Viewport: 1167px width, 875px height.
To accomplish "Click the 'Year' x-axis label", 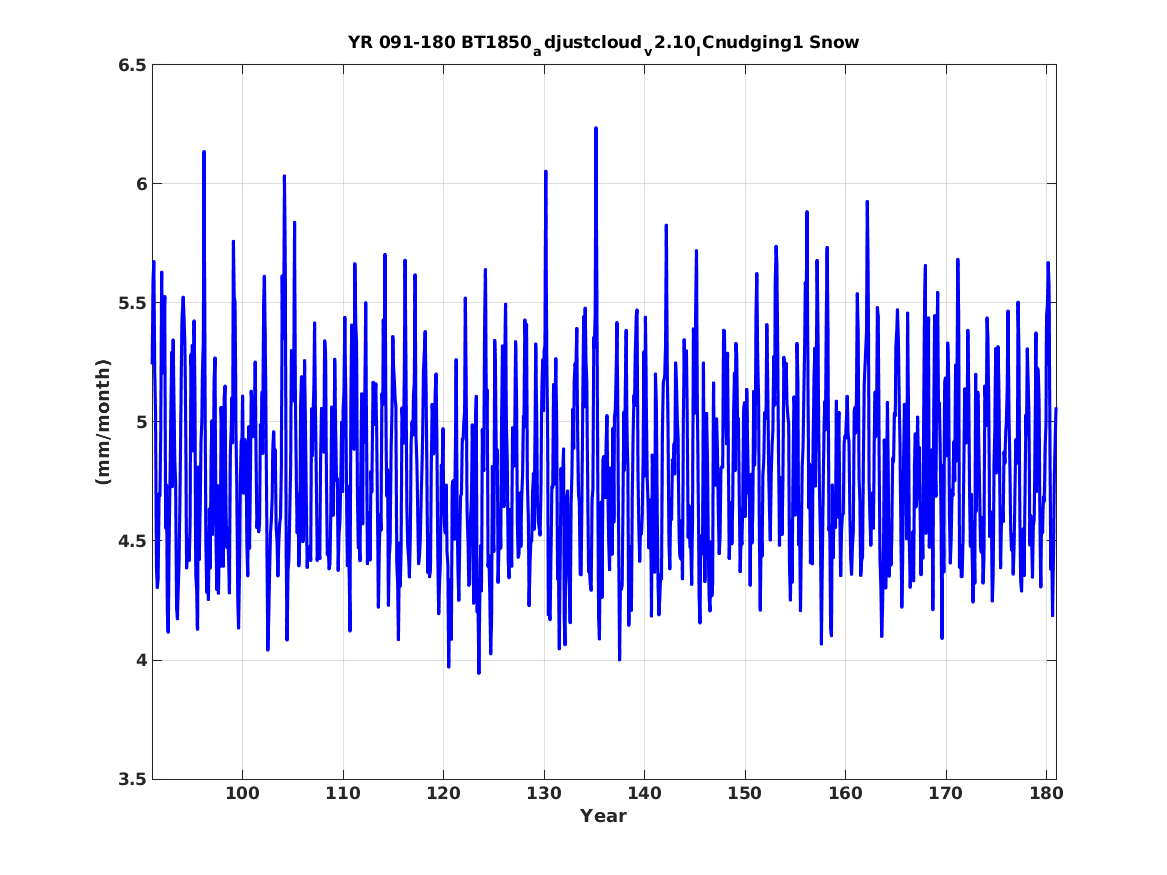I will click(603, 816).
